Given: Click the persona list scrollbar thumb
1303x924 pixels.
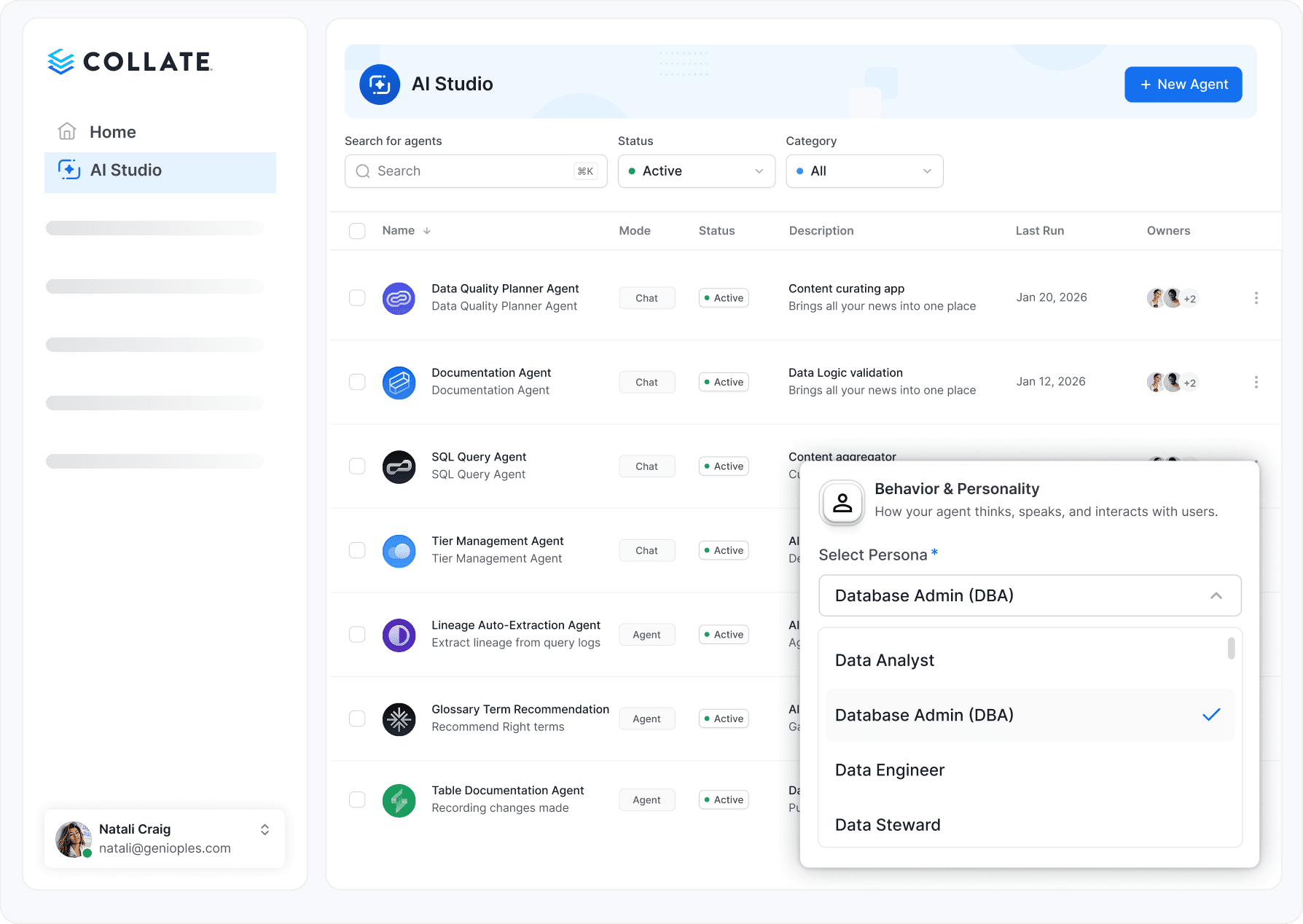Looking at the screenshot, I should pyautogui.click(x=1231, y=649).
